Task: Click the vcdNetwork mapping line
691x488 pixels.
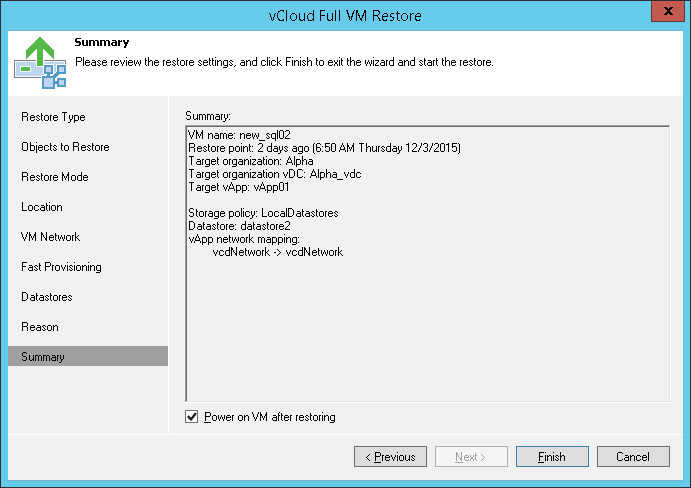Action: pos(278,252)
